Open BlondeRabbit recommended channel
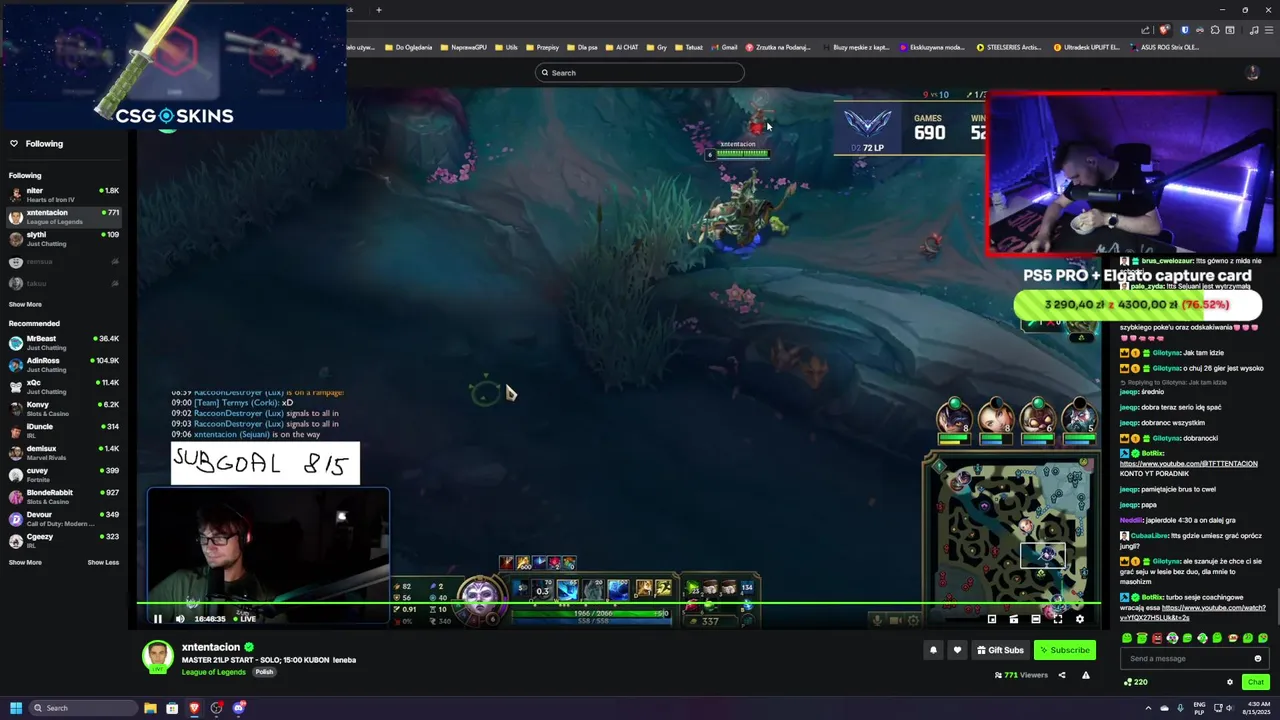The image size is (1280, 720). [64, 496]
